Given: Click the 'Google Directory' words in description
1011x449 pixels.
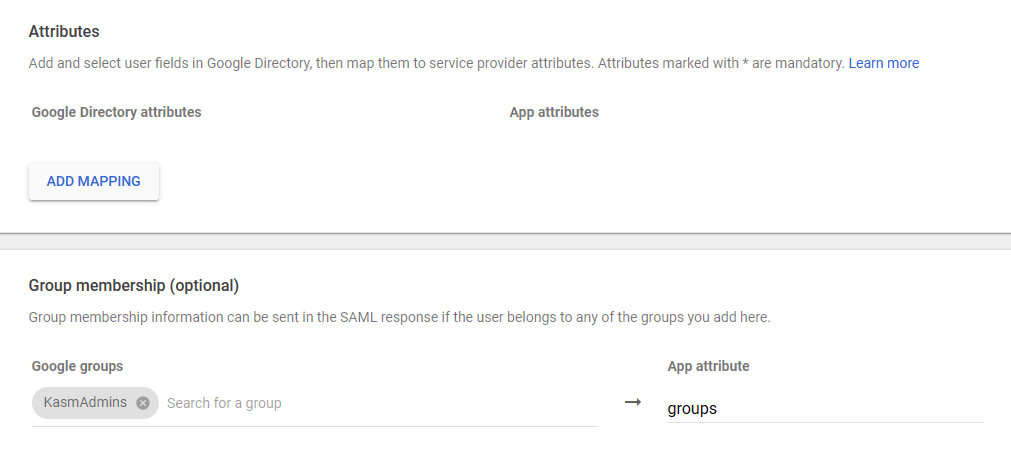Looking at the screenshot, I should pos(257,63).
